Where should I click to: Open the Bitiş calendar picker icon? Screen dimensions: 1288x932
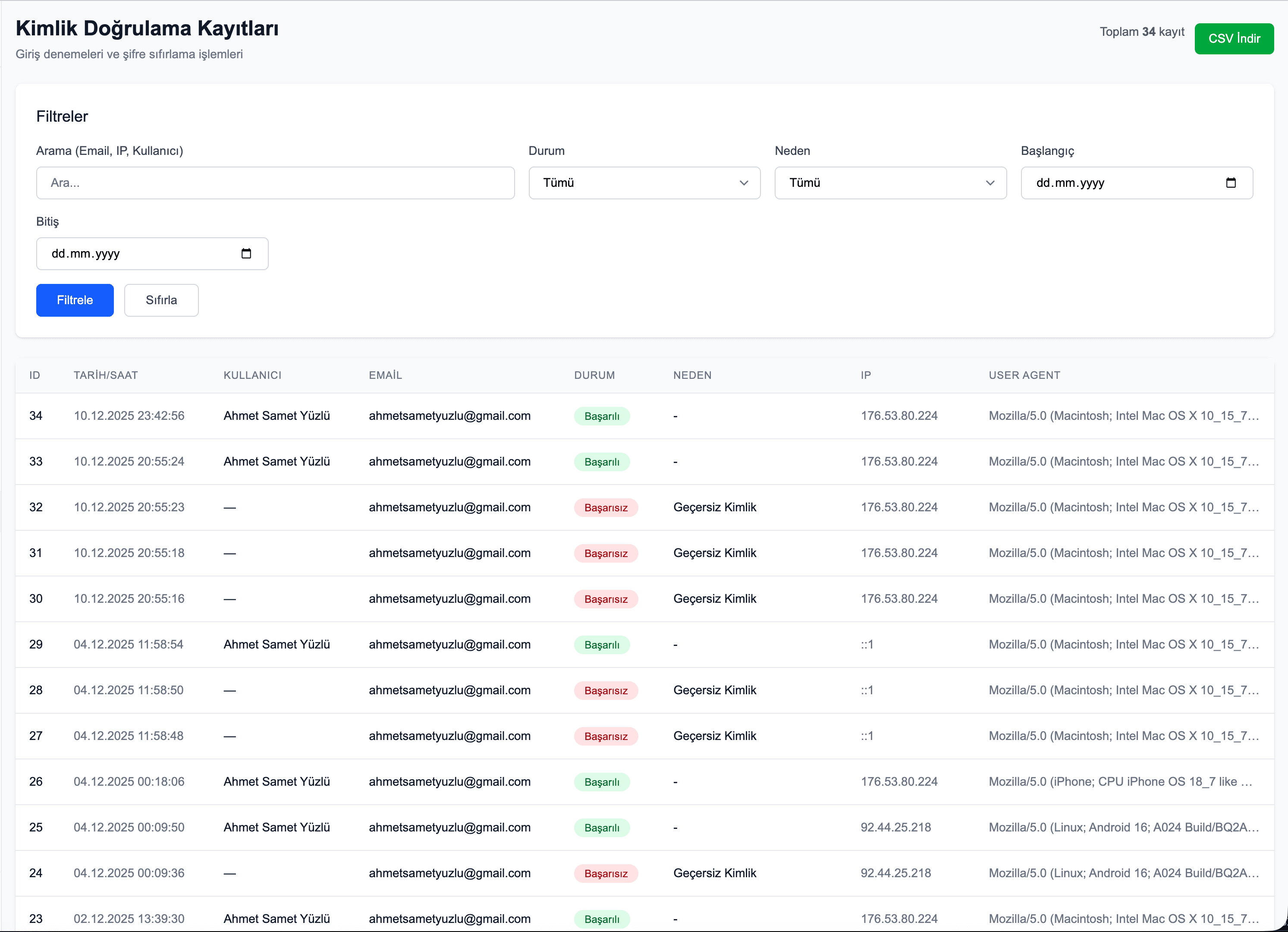(246, 254)
